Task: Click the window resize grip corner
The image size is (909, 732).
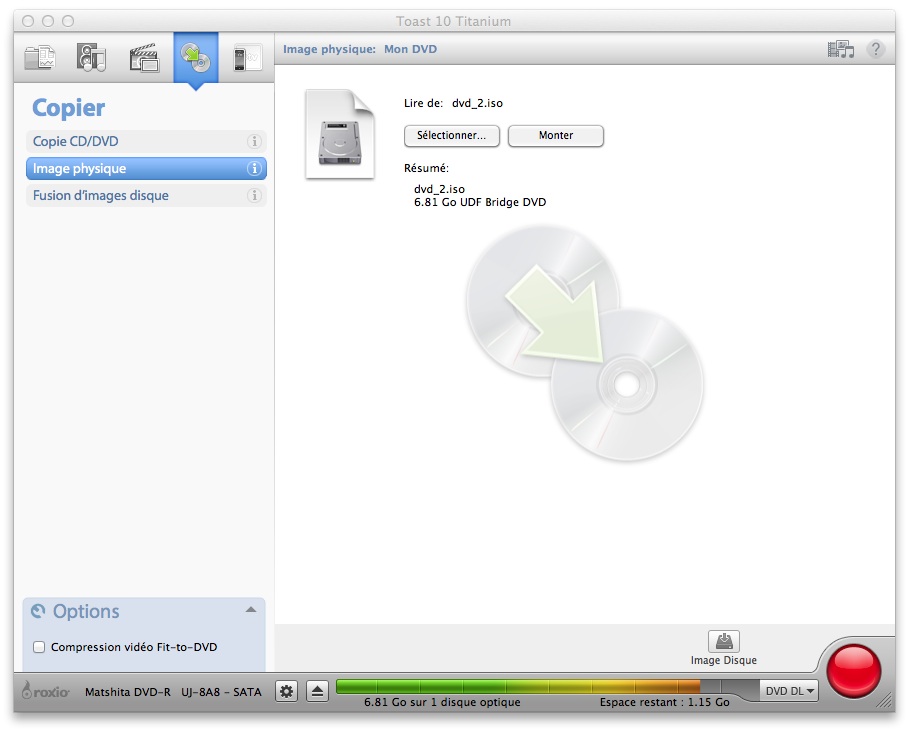Action: coord(885,700)
